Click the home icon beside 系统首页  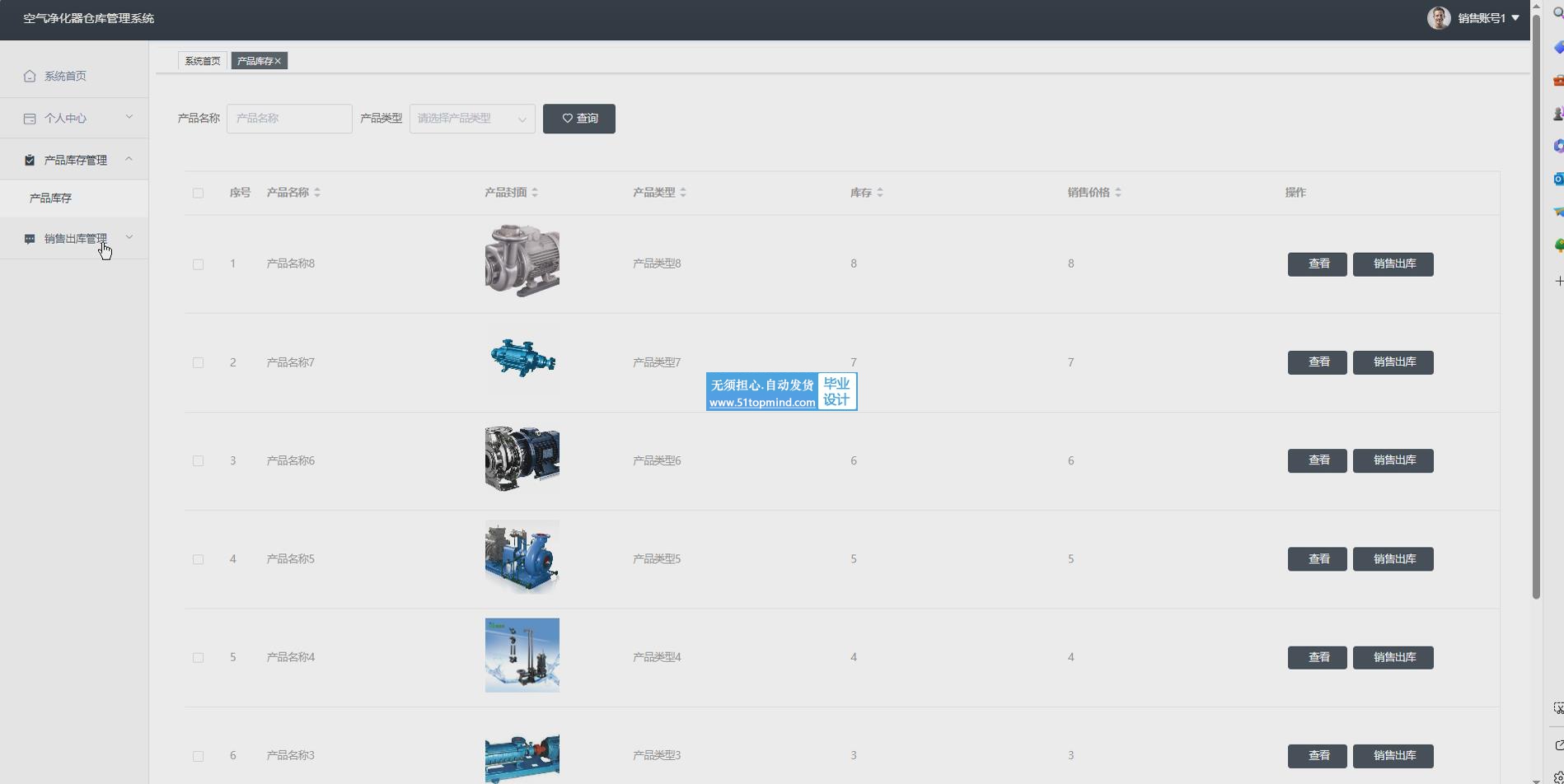30,76
